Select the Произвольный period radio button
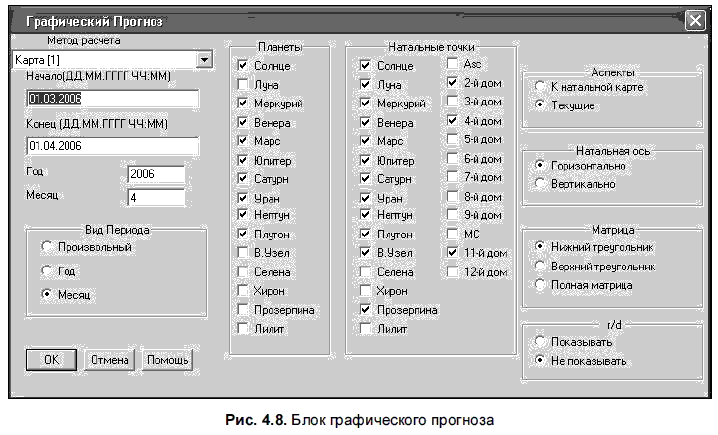 pyautogui.click(x=47, y=247)
